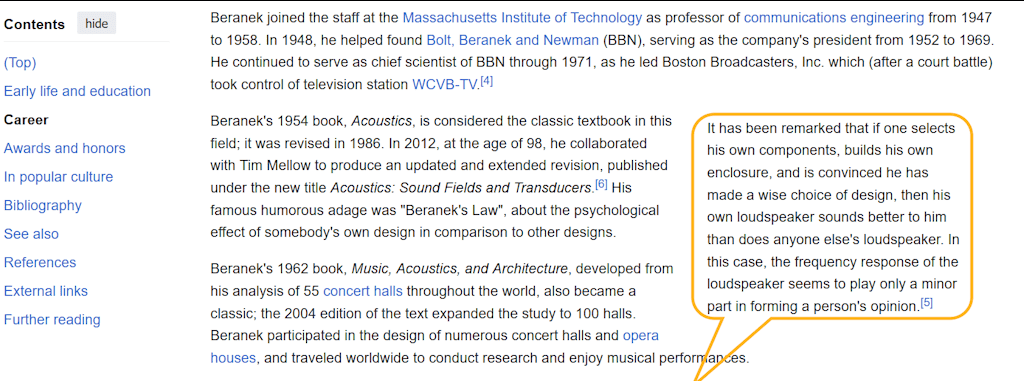Navigate to In popular culture section
The image size is (1024, 381).
coord(58,177)
